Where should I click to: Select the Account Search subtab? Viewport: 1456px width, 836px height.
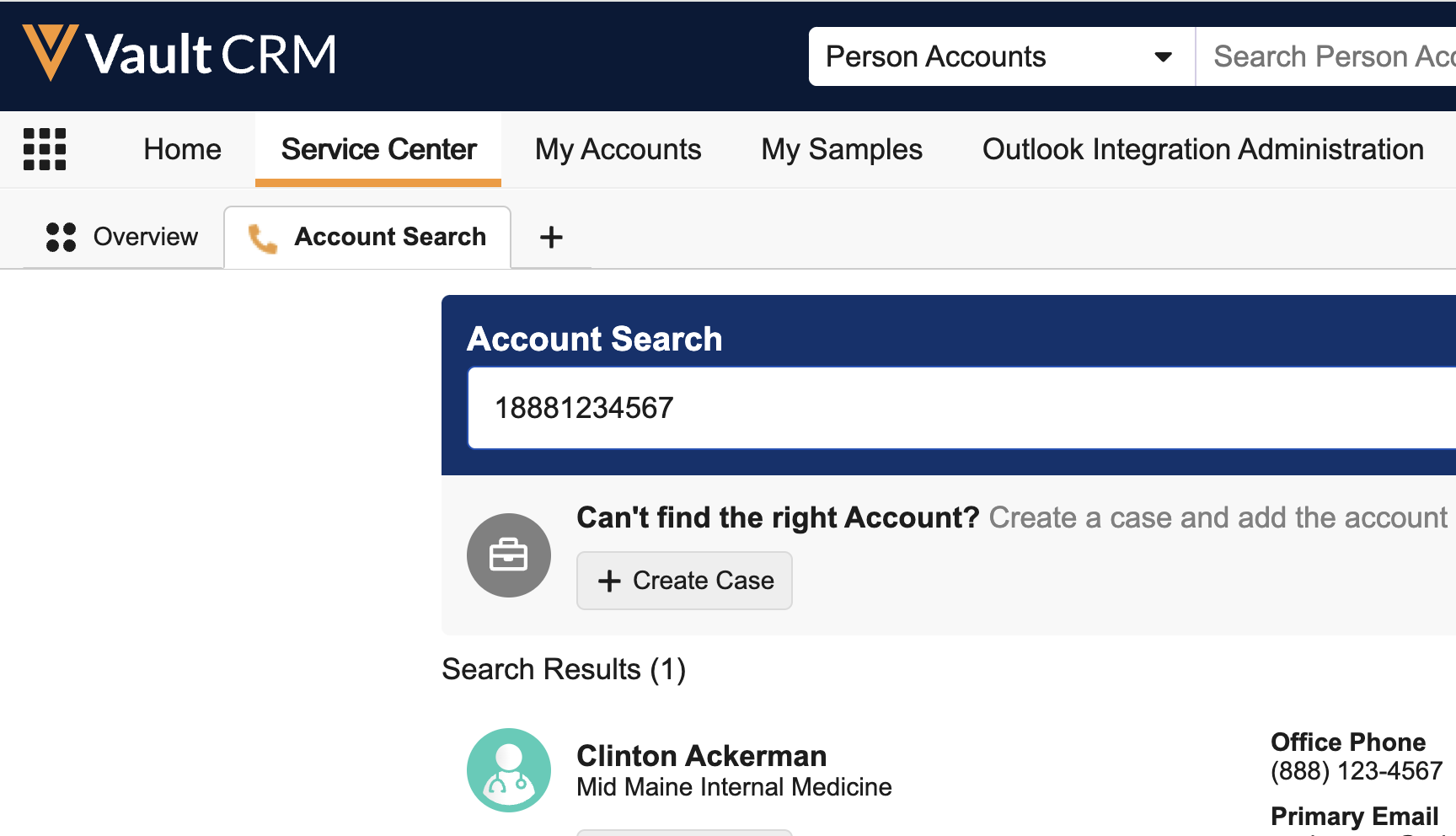[x=389, y=237]
